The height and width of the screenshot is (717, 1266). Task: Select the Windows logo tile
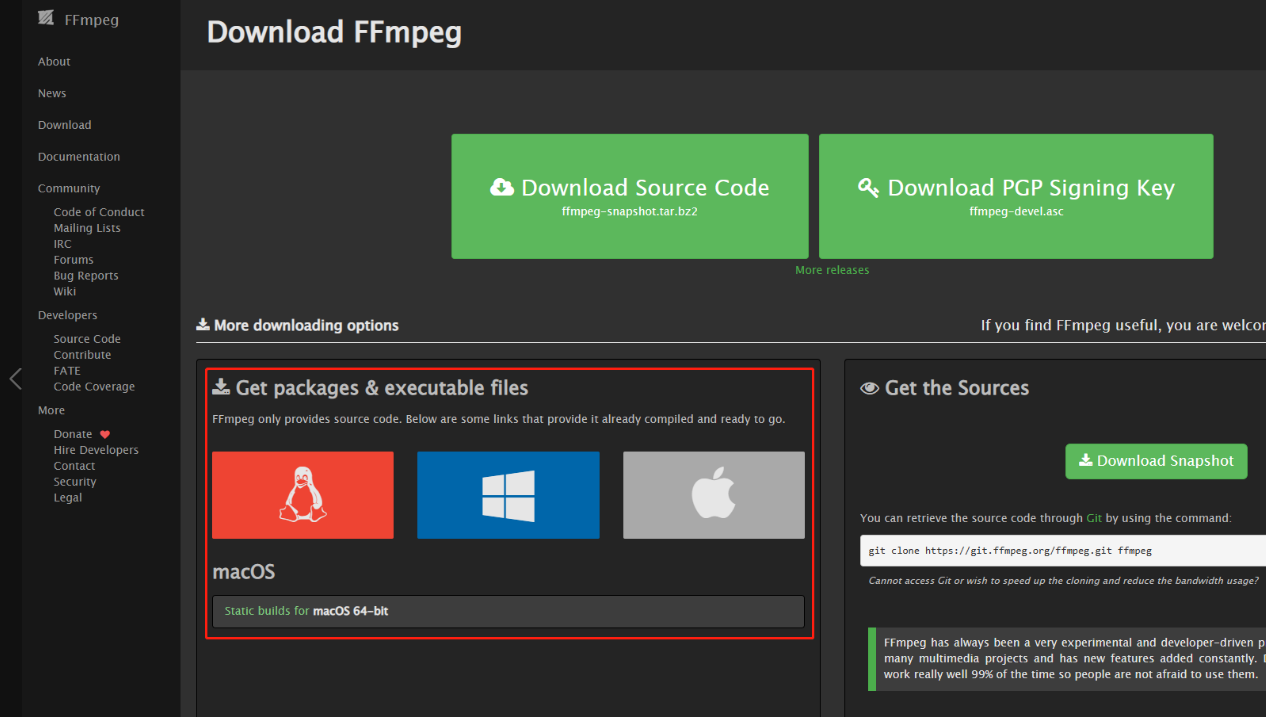click(508, 495)
